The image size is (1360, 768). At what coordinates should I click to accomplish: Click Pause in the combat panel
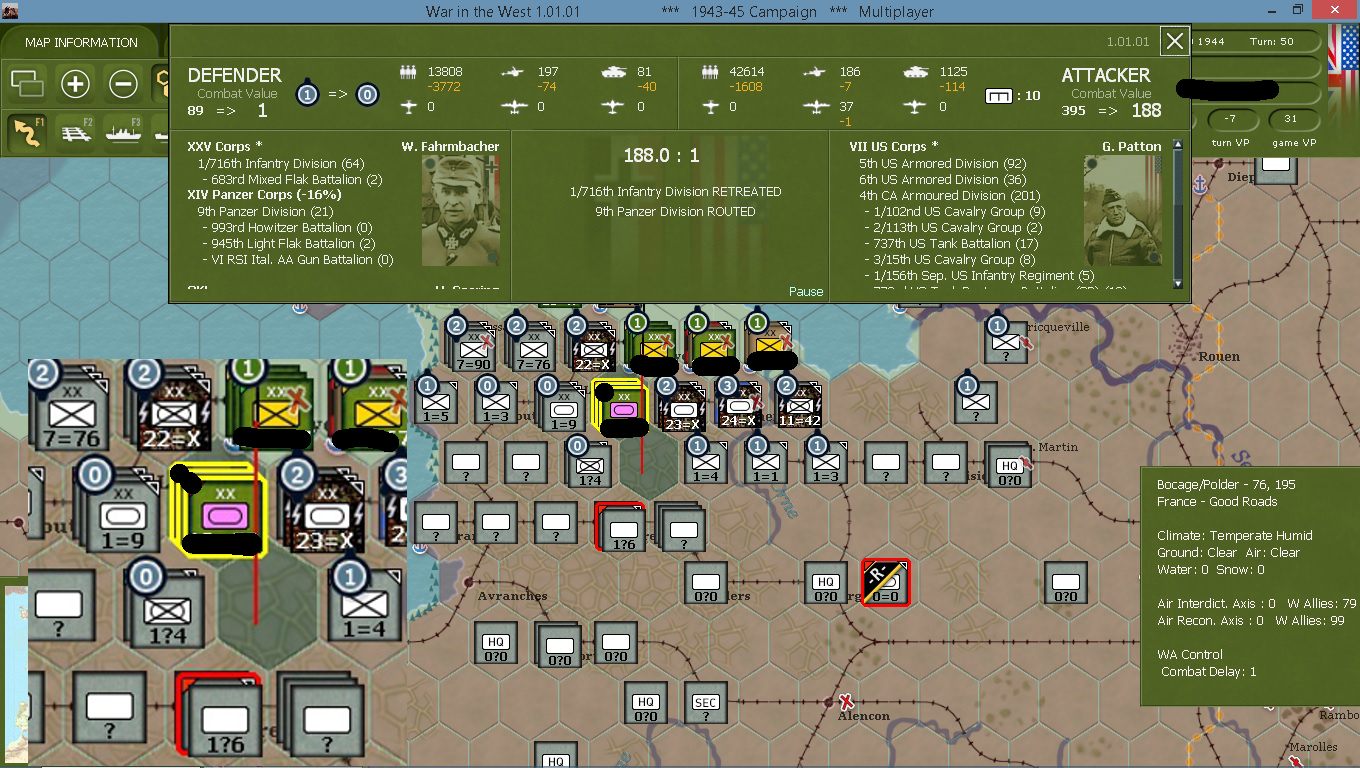point(805,292)
